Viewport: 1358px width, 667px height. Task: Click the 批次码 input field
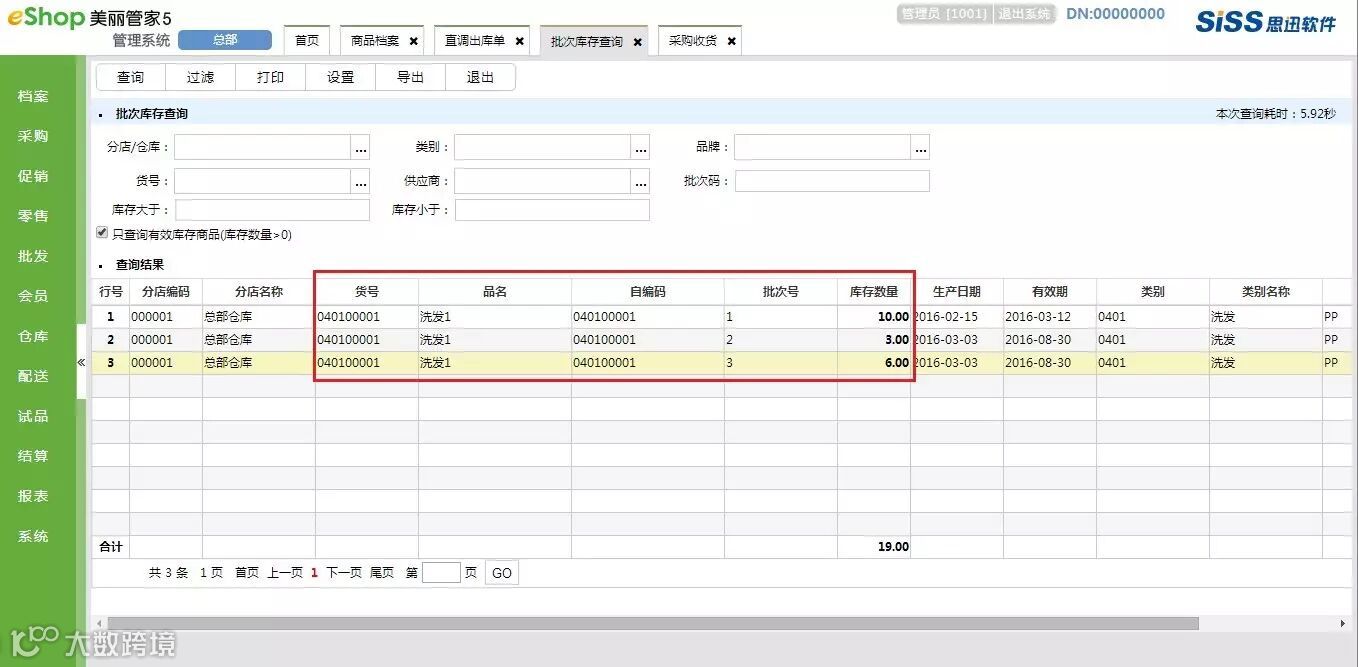pyautogui.click(x=832, y=181)
